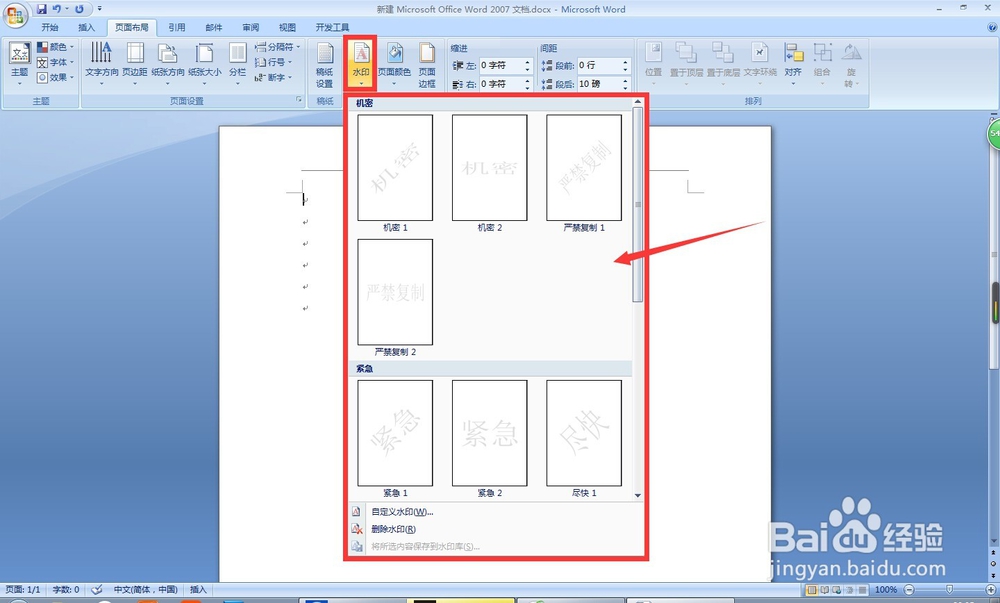Save the document from quick access toolbar

click(x=41, y=9)
